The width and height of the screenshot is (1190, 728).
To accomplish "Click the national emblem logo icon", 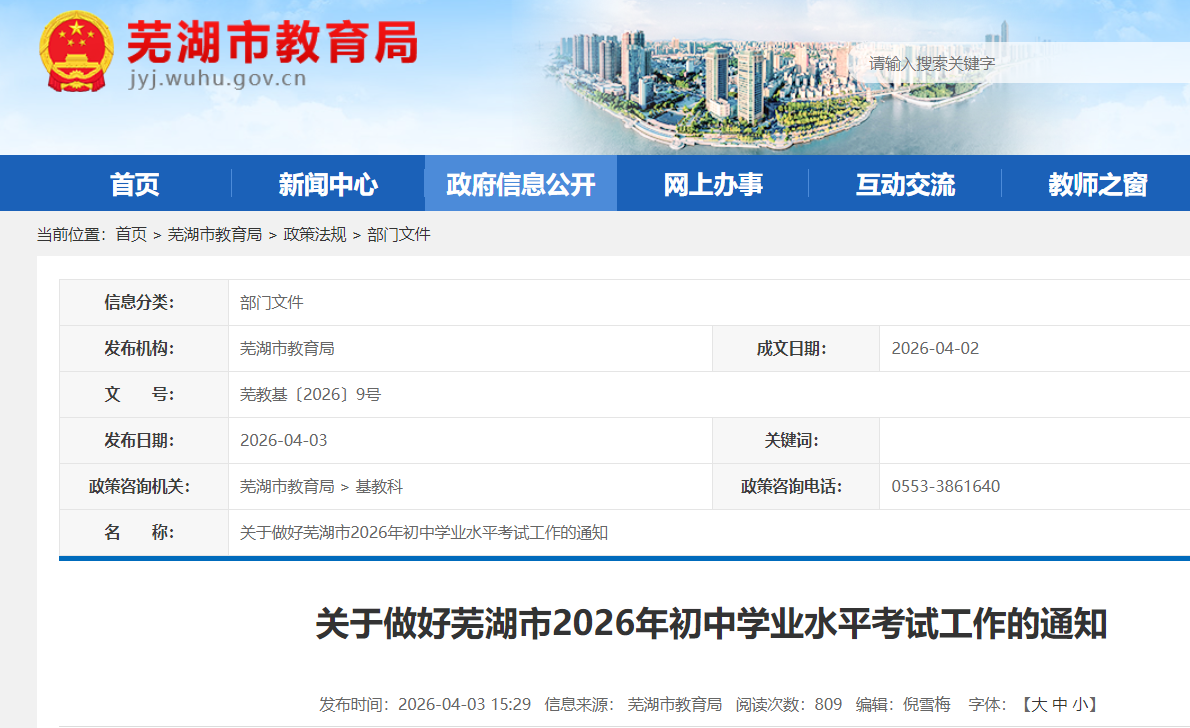I will 77,52.
